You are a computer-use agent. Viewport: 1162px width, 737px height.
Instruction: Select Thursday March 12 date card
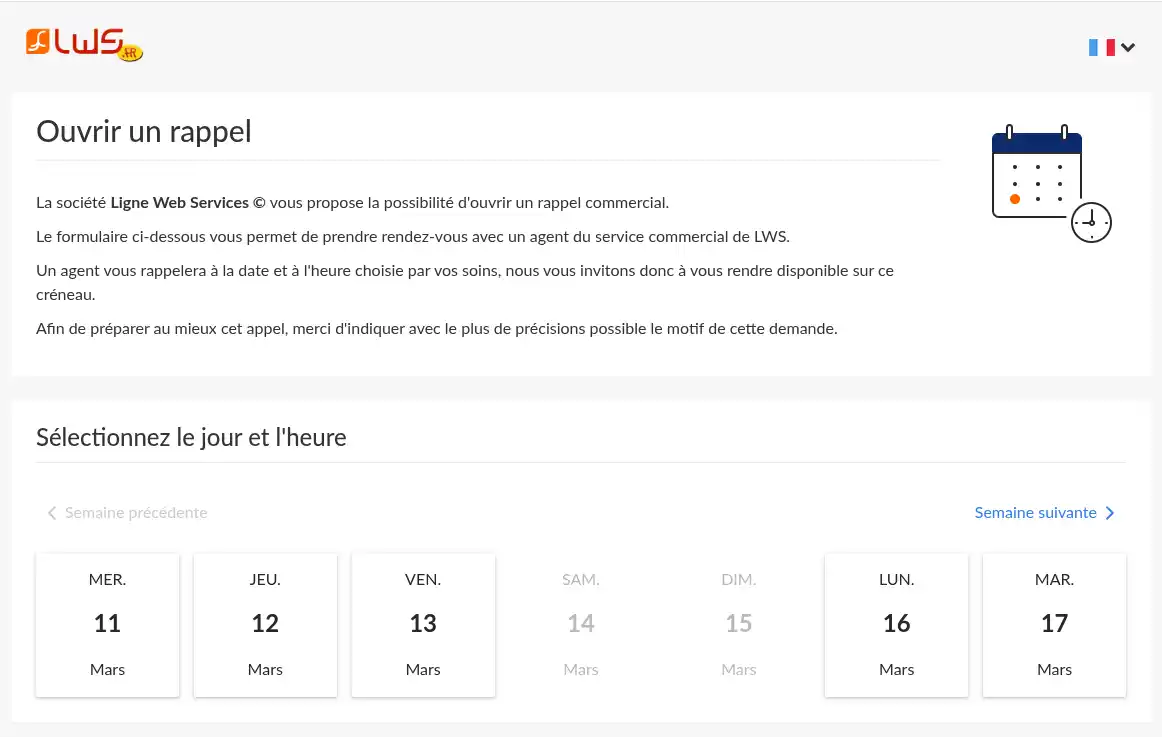[x=265, y=624]
